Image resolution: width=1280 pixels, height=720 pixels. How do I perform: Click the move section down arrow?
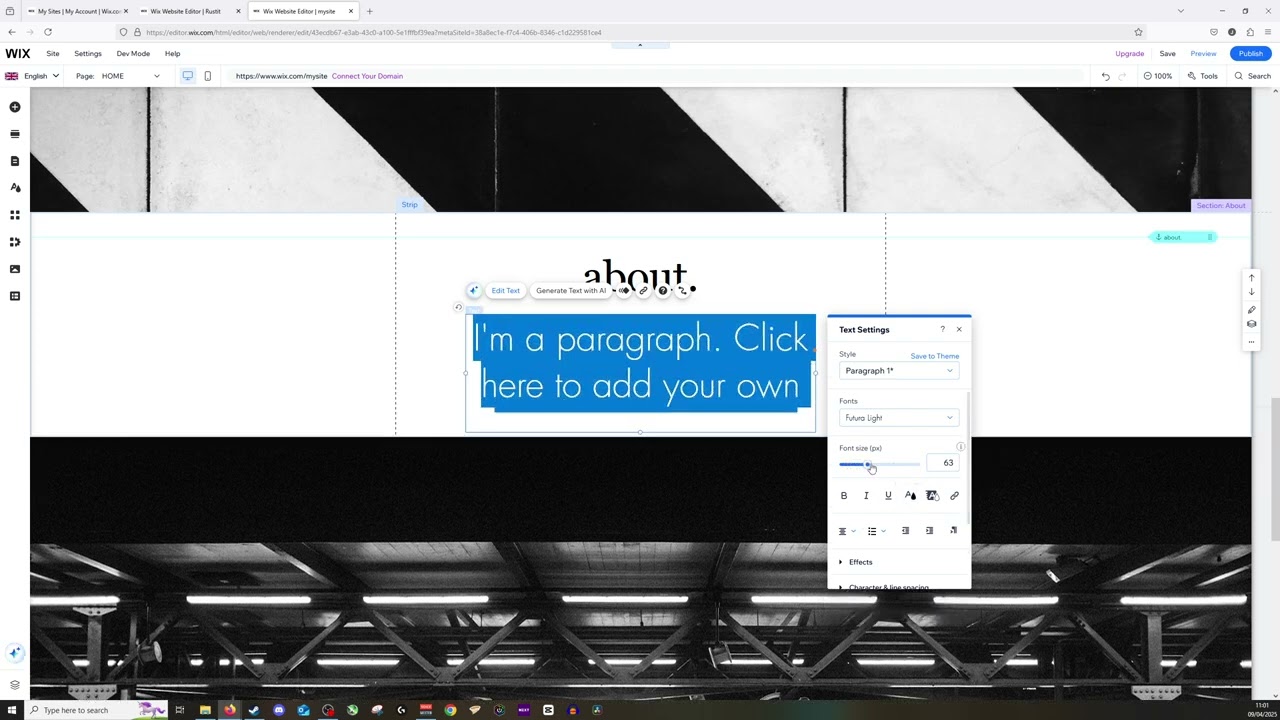(x=1251, y=292)
